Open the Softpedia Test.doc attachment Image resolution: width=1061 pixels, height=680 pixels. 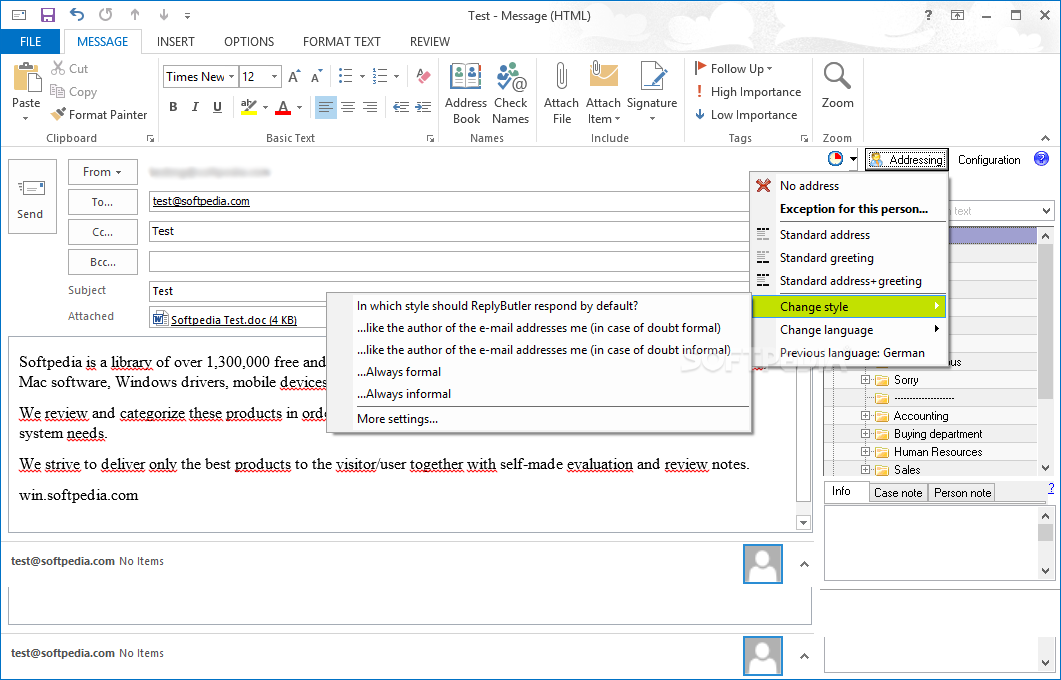233,320
